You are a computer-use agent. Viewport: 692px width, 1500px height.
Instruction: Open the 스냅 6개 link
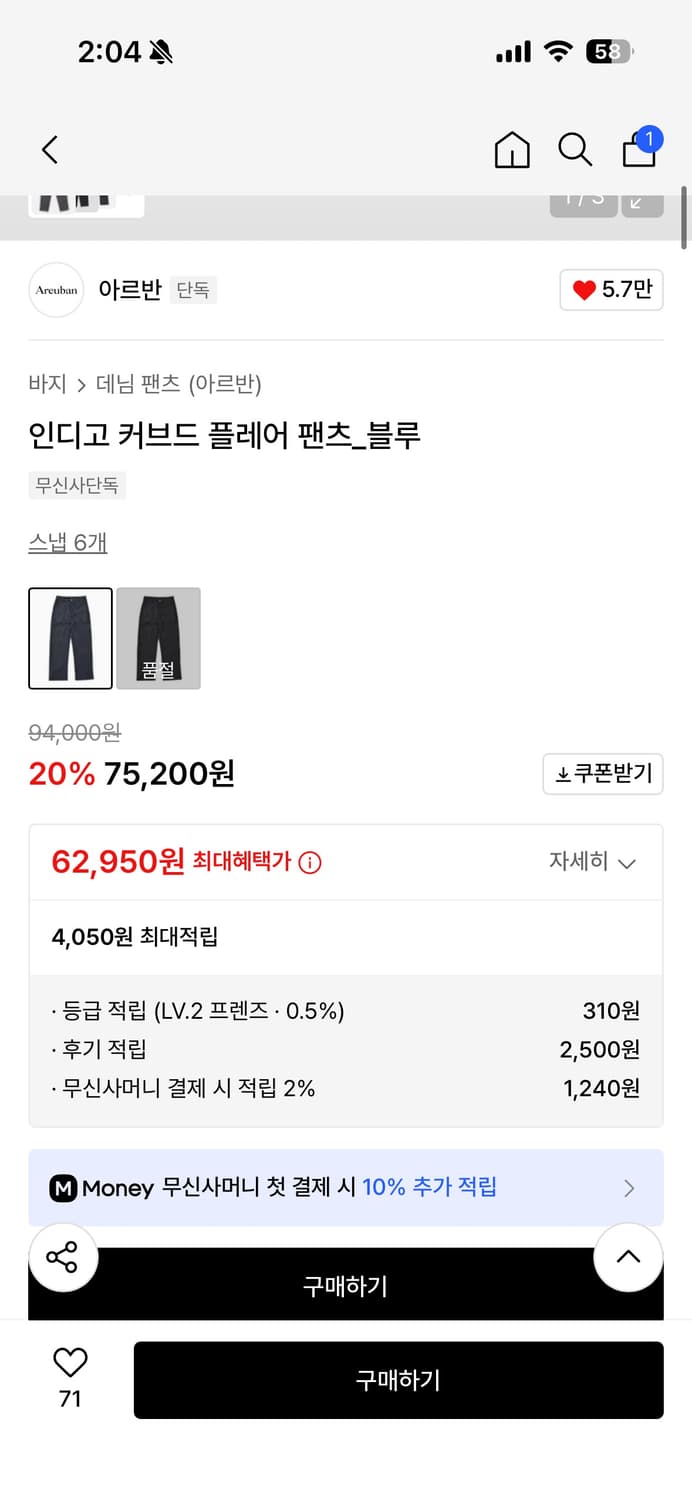[x=67, y=541]
